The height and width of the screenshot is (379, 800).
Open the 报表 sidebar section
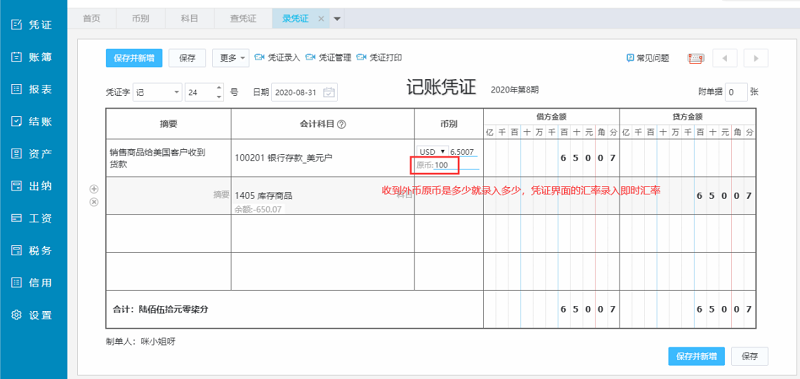pos(33,89)
